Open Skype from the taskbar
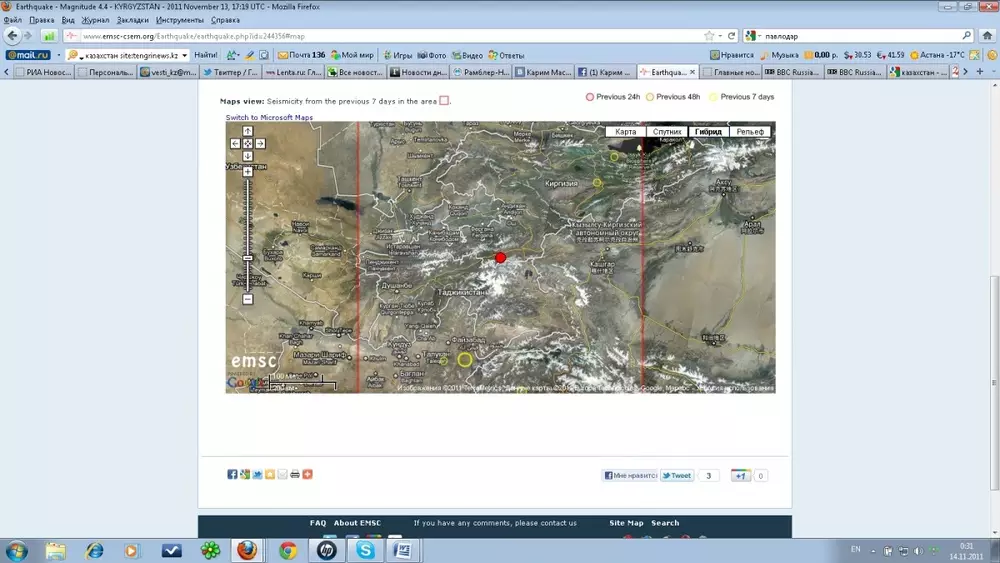This screenshot has height=563, width=1000. click(365, 550)
